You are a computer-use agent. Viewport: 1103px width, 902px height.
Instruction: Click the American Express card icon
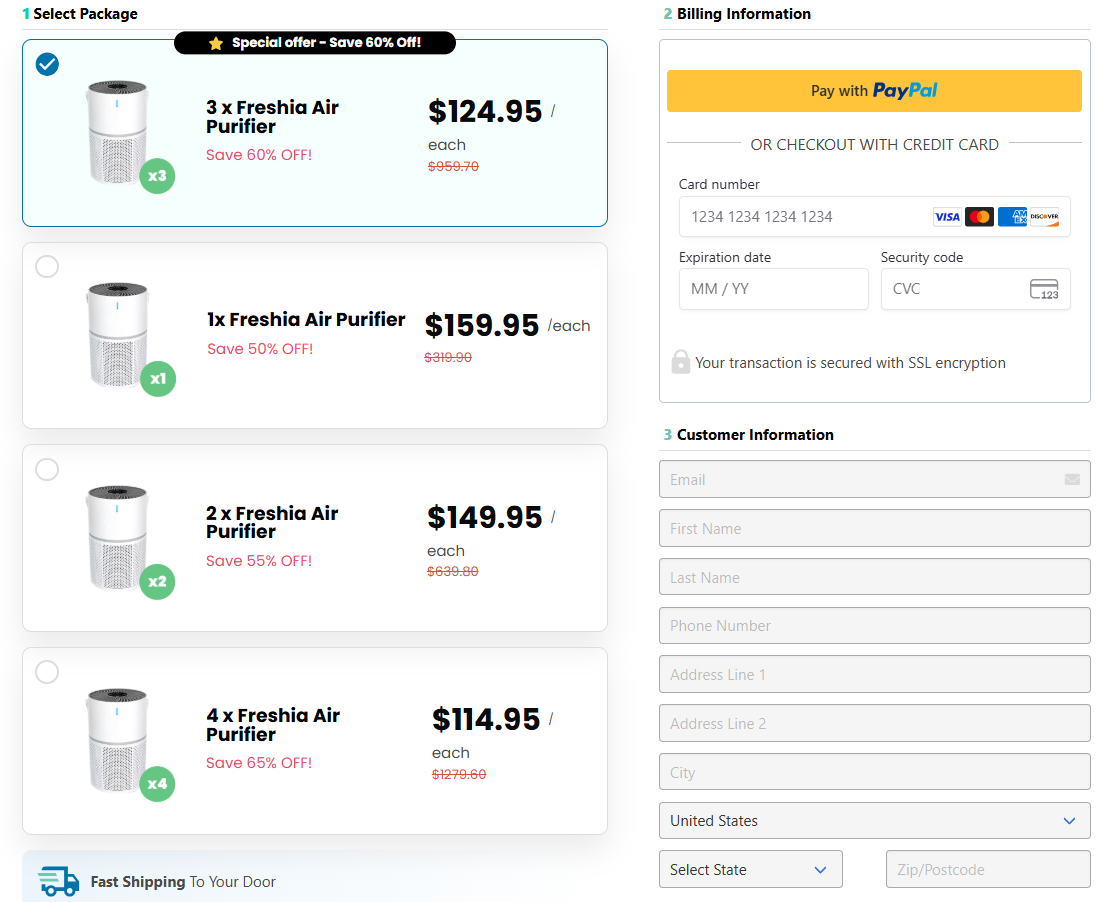(1012, 217)
